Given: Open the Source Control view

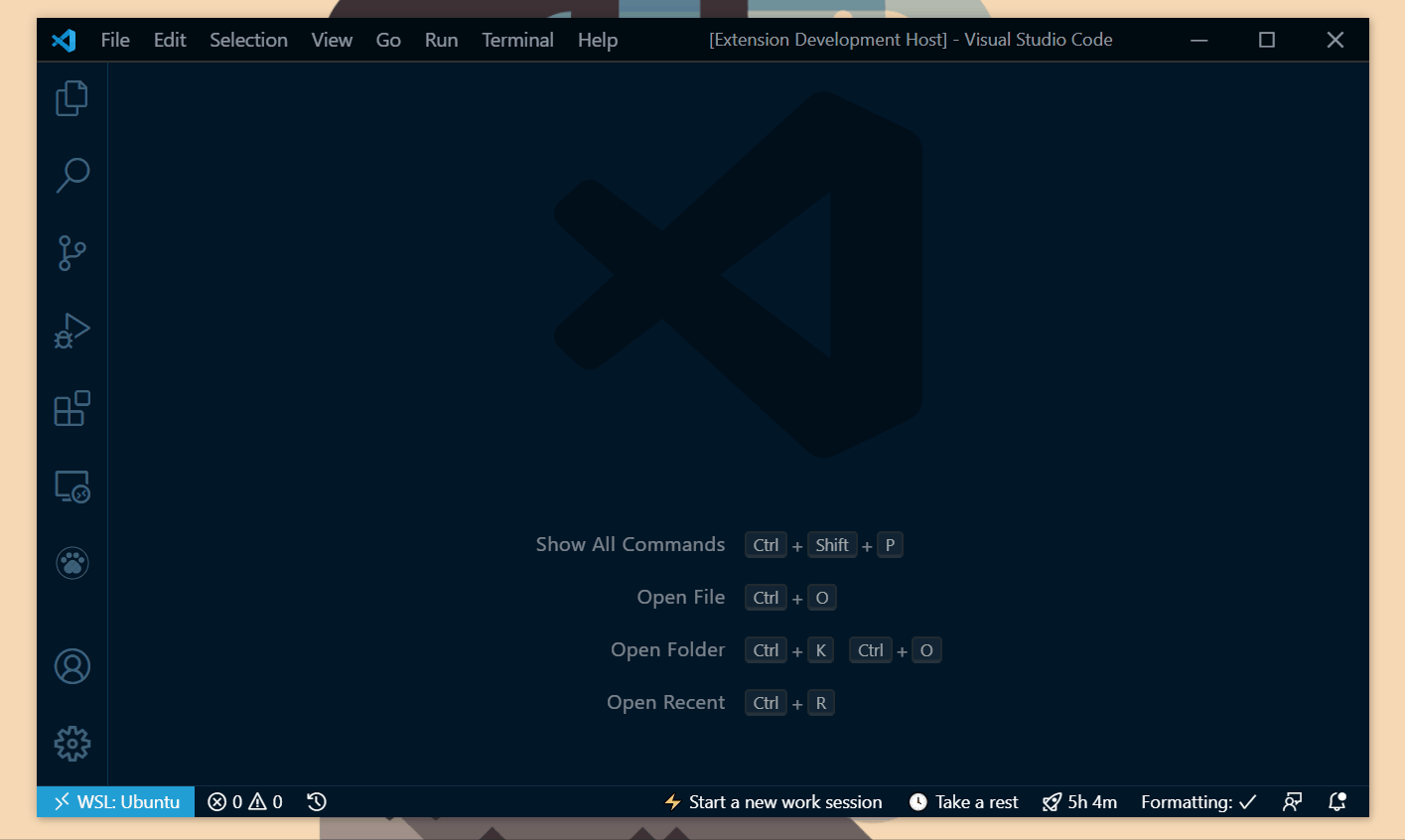Looking at the screenshot, I should [71, 252].
